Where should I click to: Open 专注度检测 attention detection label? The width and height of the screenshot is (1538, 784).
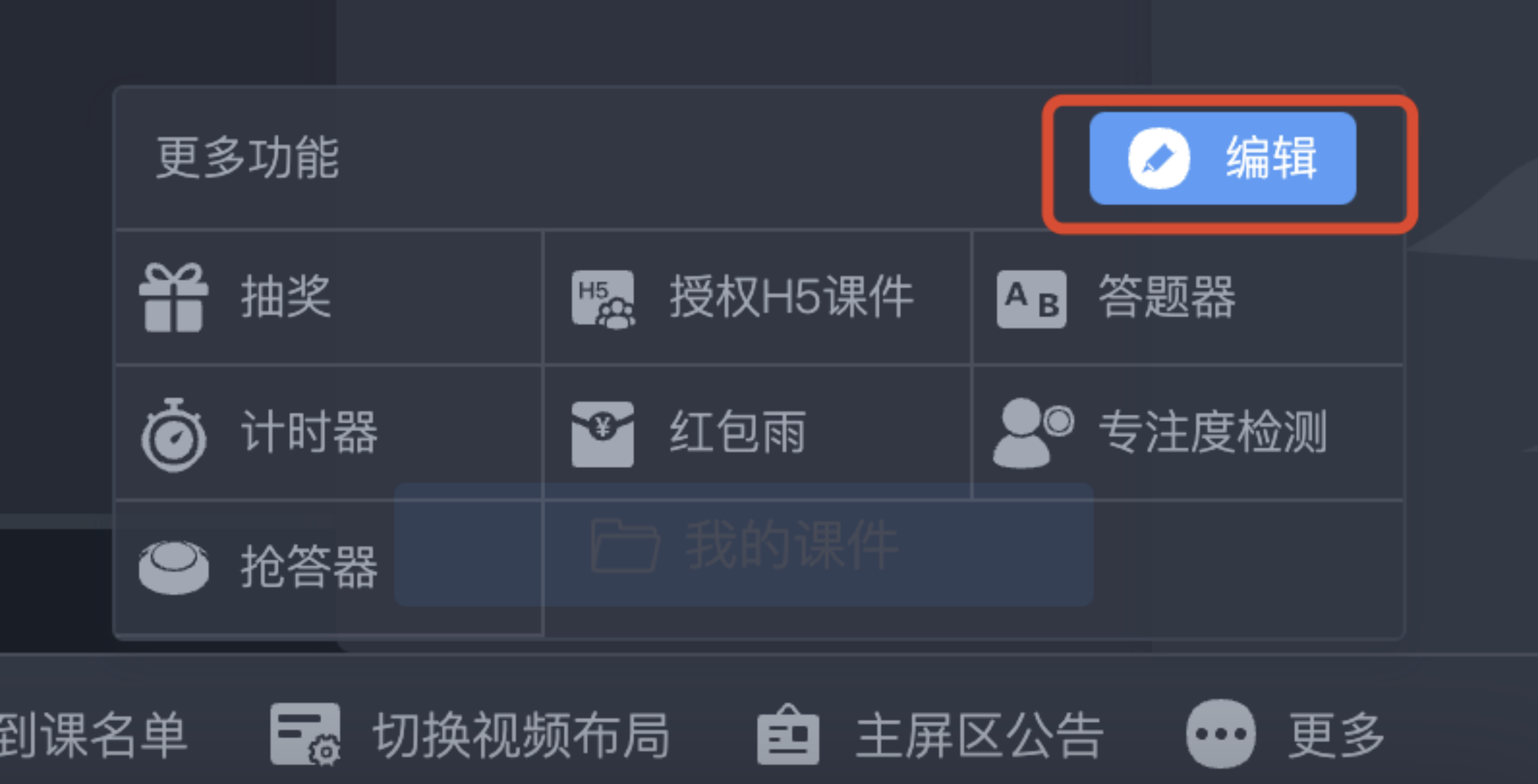point(1213,431)
